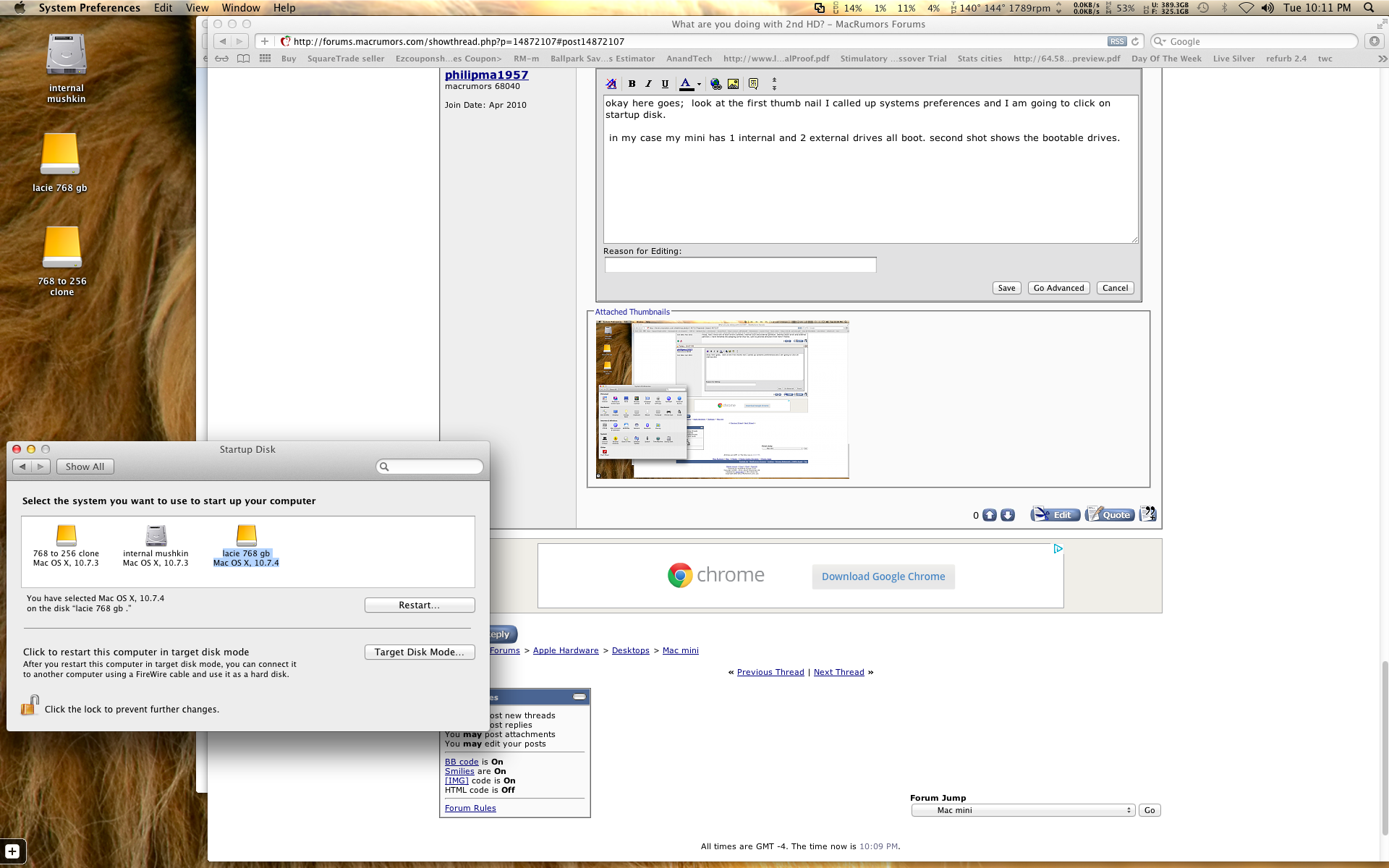Click Target Disk Mode button

click(x=420, y=652)
